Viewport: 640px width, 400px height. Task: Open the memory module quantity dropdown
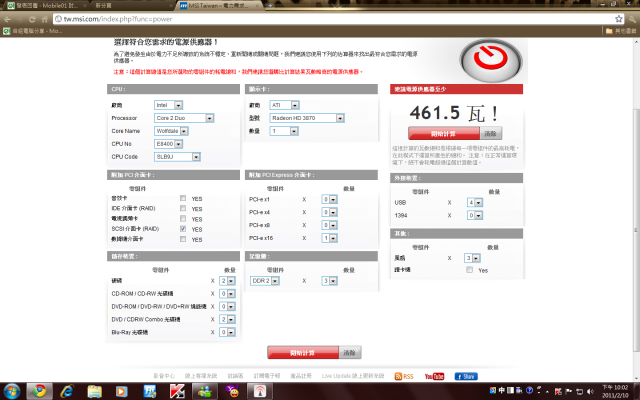point(329,281)
